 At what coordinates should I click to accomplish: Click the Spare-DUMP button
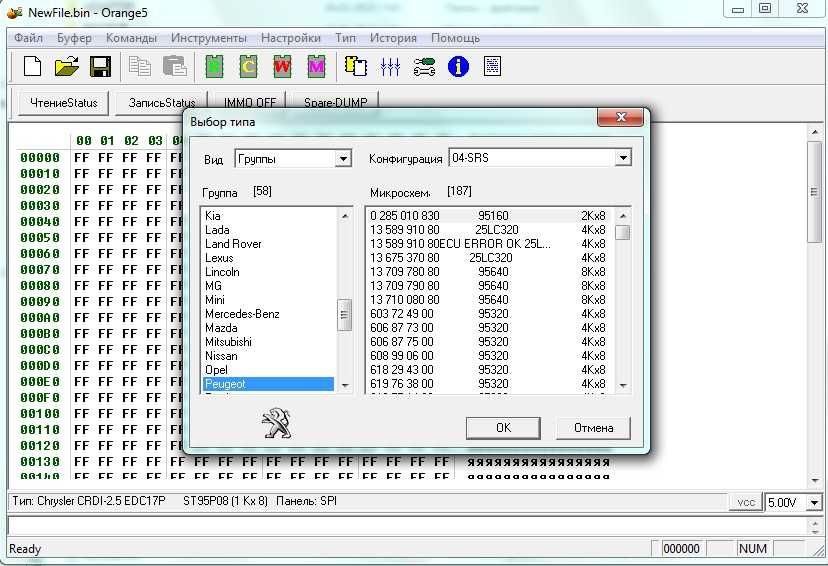tap(336, 102)
